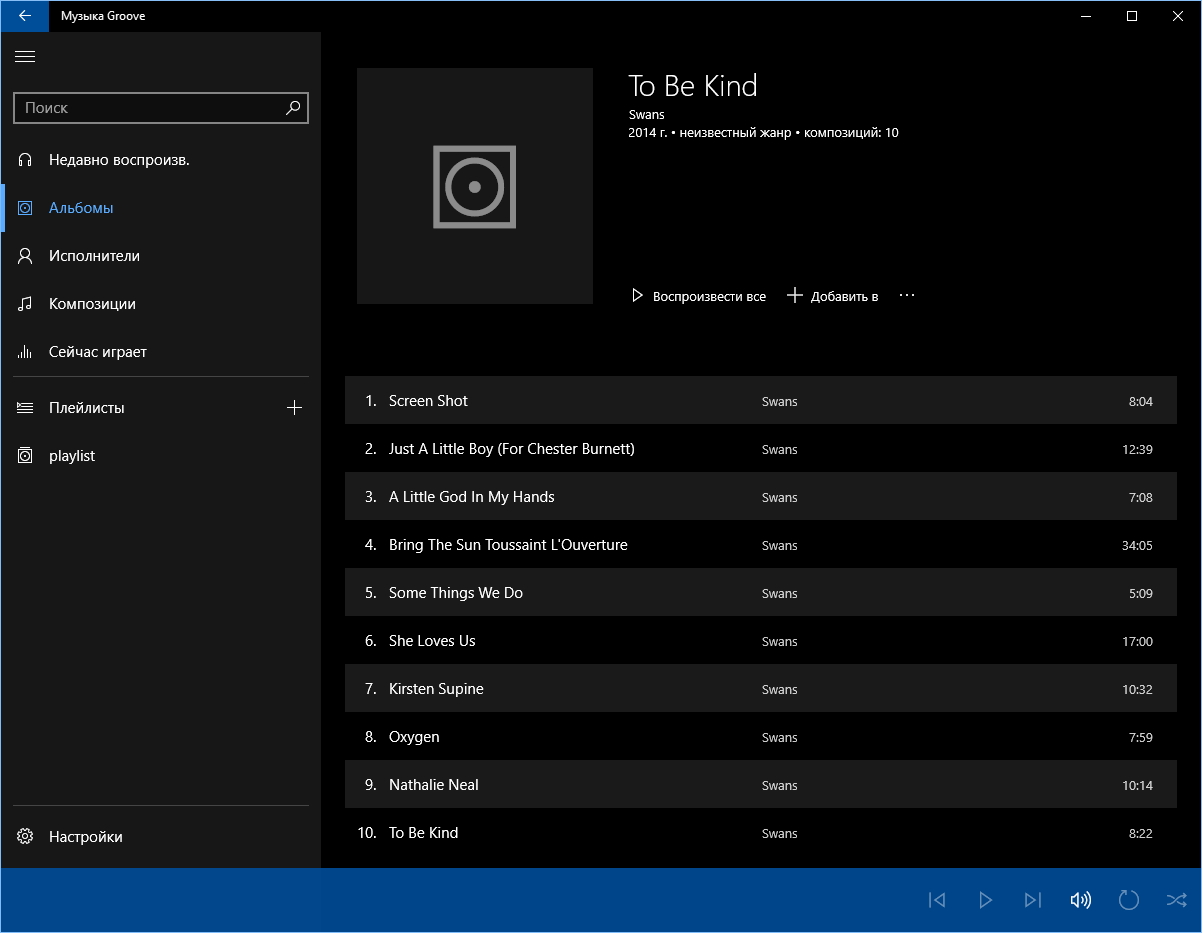Screen dimensions: 1202x933
Task: Click the search magnifier icon
Action: (x=293, y=107)
